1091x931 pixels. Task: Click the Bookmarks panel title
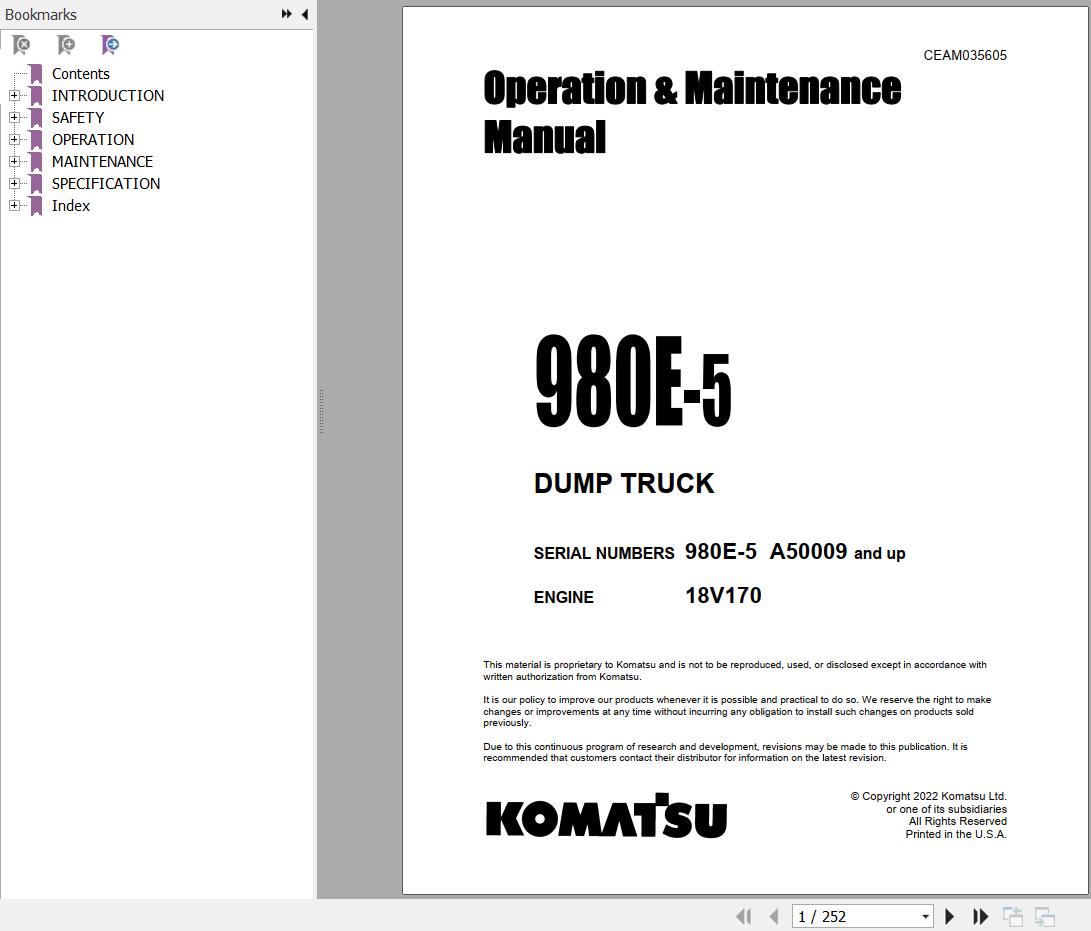40,14
